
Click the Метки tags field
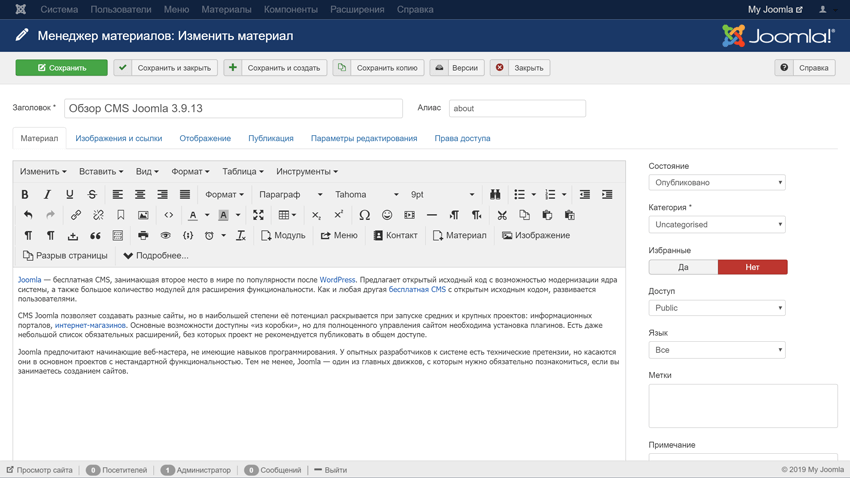(x=743, y=406)
